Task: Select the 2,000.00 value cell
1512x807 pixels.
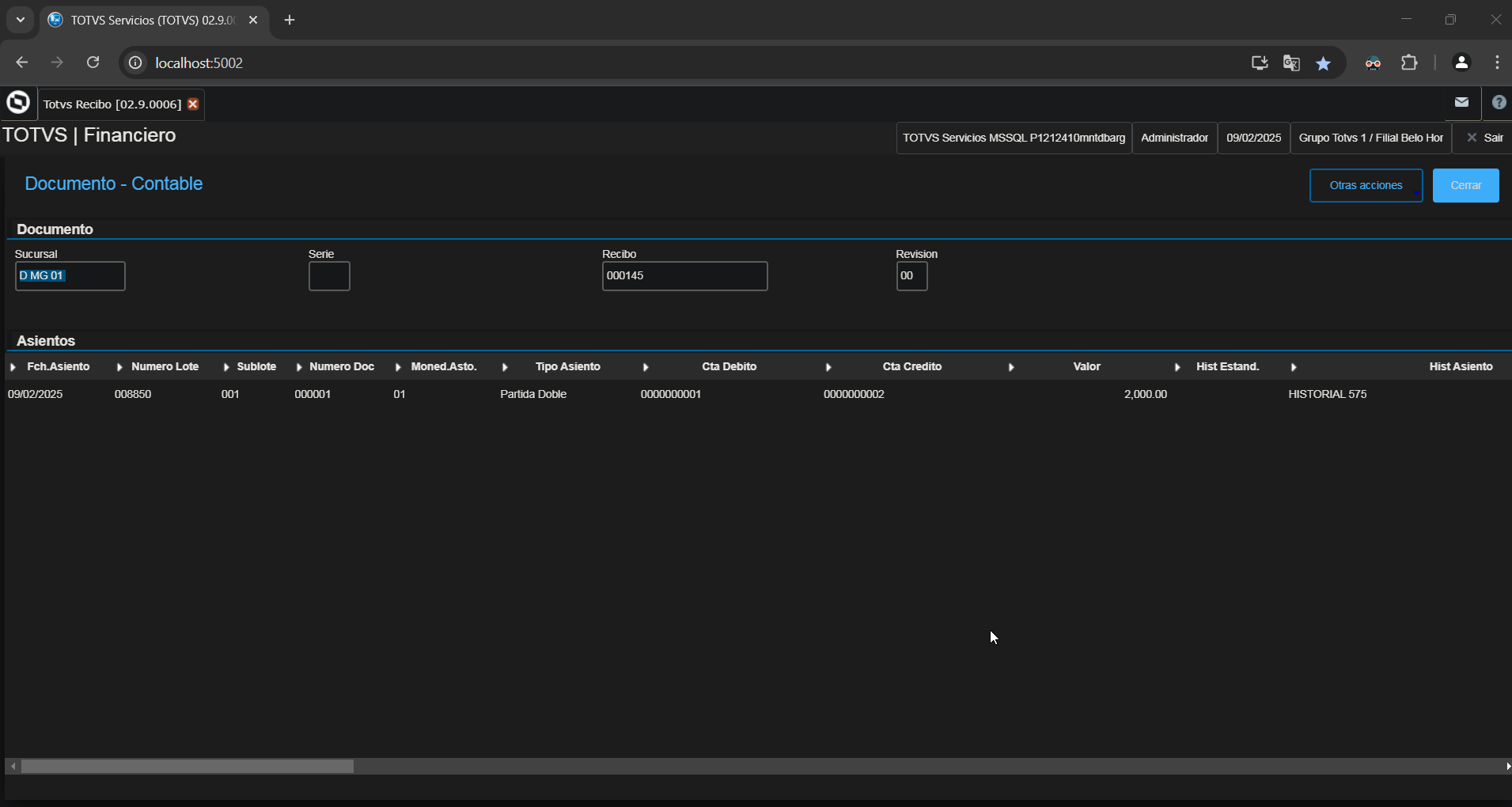Action: [x=1146, y=394]
